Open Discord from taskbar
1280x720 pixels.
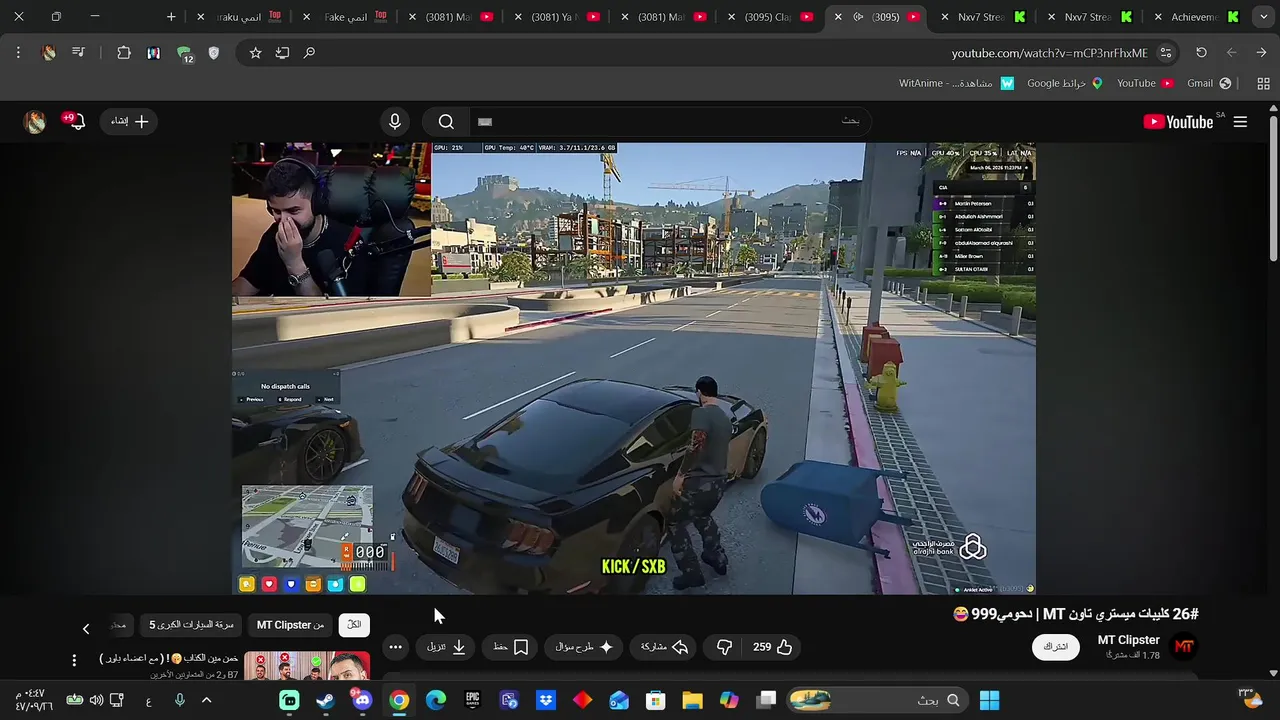(x=362, y=700)
